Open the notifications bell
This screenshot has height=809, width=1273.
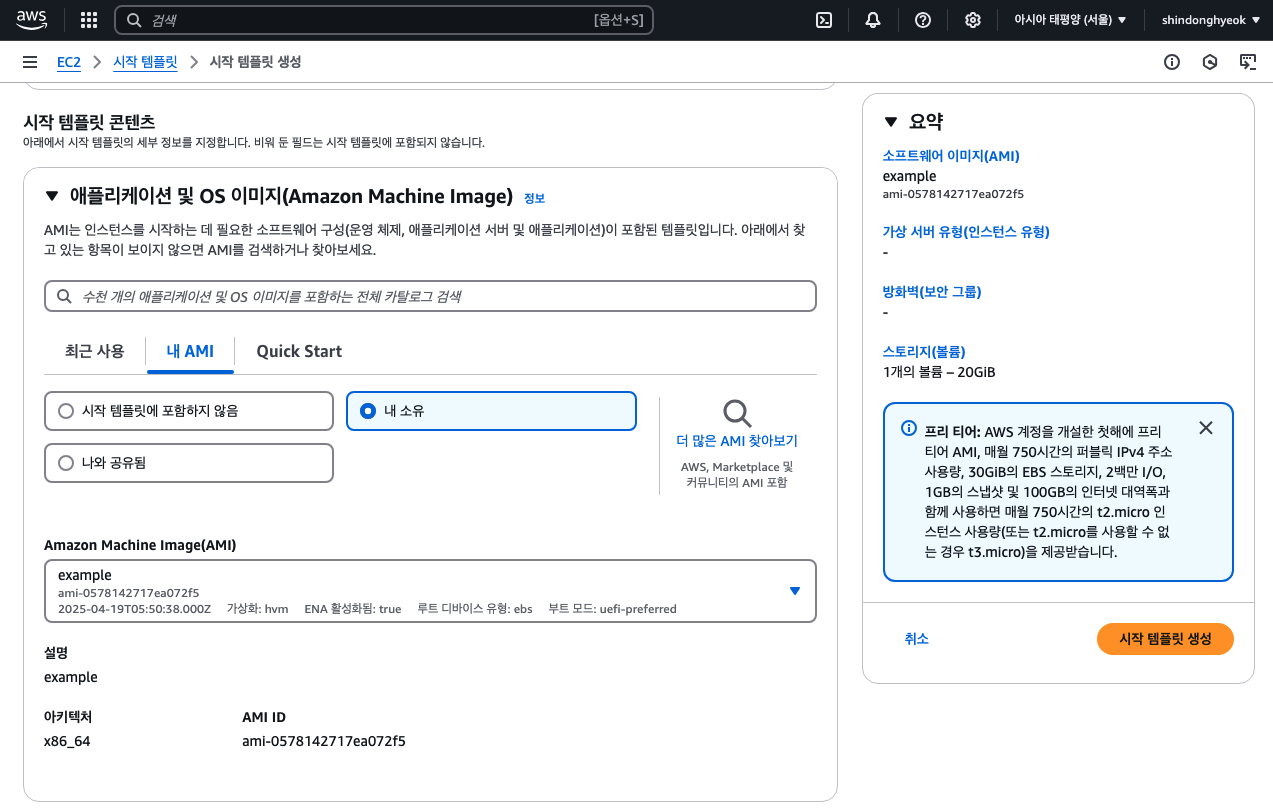pos(873,20)
